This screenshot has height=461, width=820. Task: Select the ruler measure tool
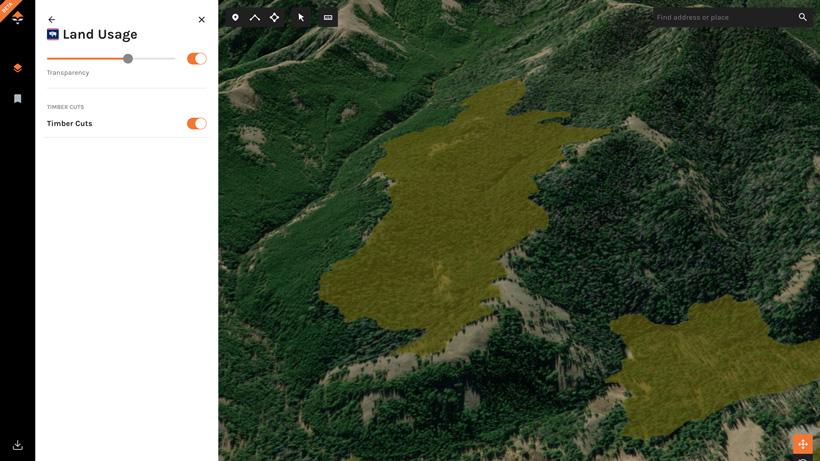coord(328,17)
